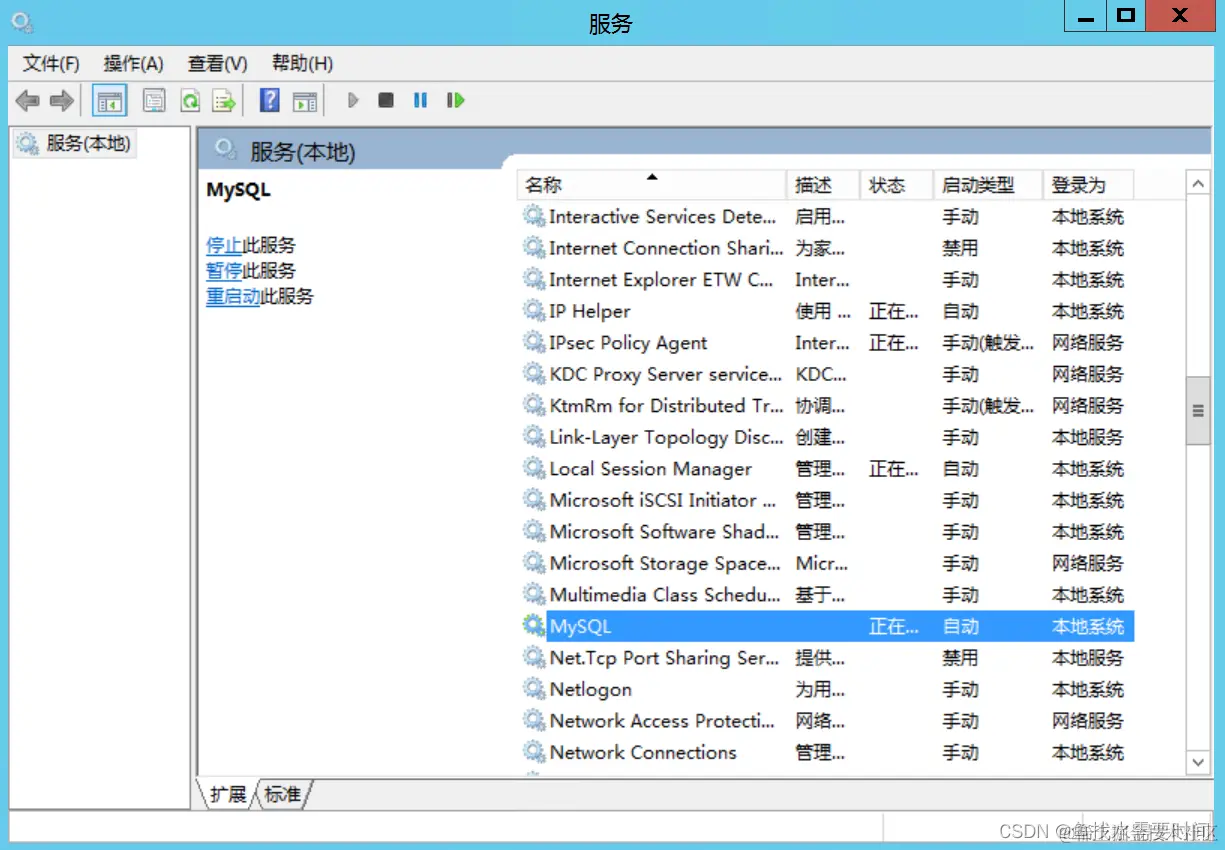Open the Properties toolbar icon
Image resolution: width=1225 pixels, height=850 pixels.
154,100
